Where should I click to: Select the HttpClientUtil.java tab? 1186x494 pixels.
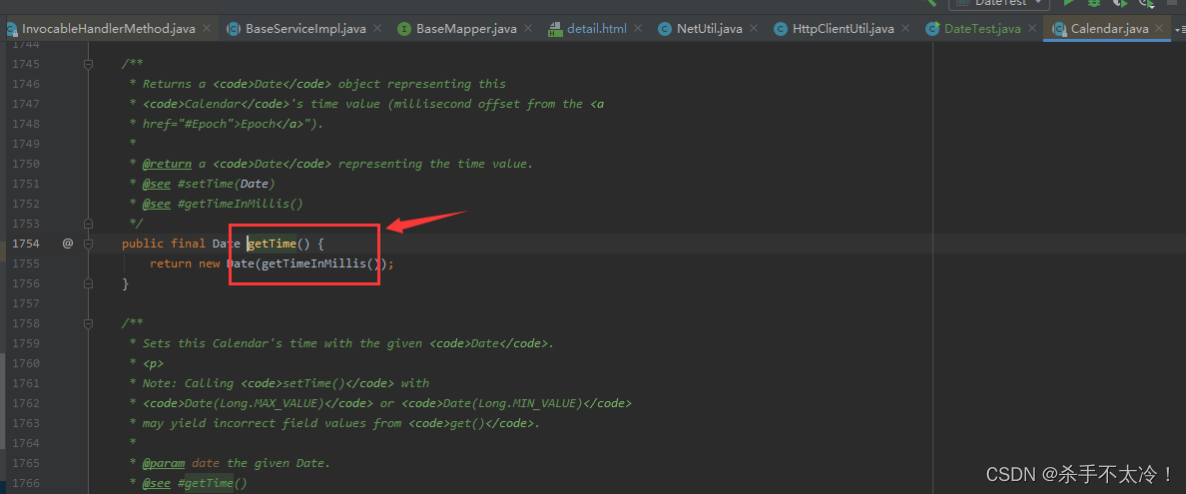843,29
